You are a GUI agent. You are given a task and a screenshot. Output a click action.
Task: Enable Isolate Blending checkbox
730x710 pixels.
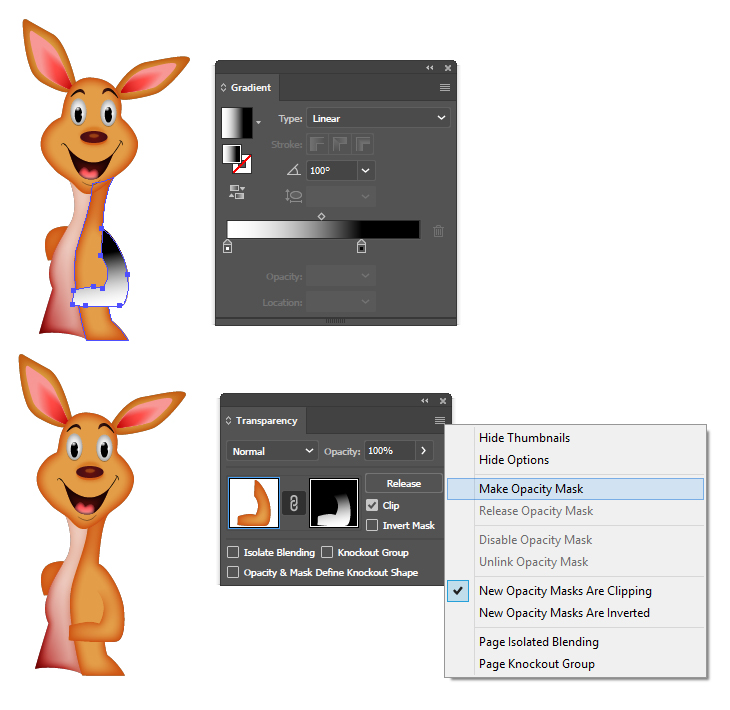point(233,552)
